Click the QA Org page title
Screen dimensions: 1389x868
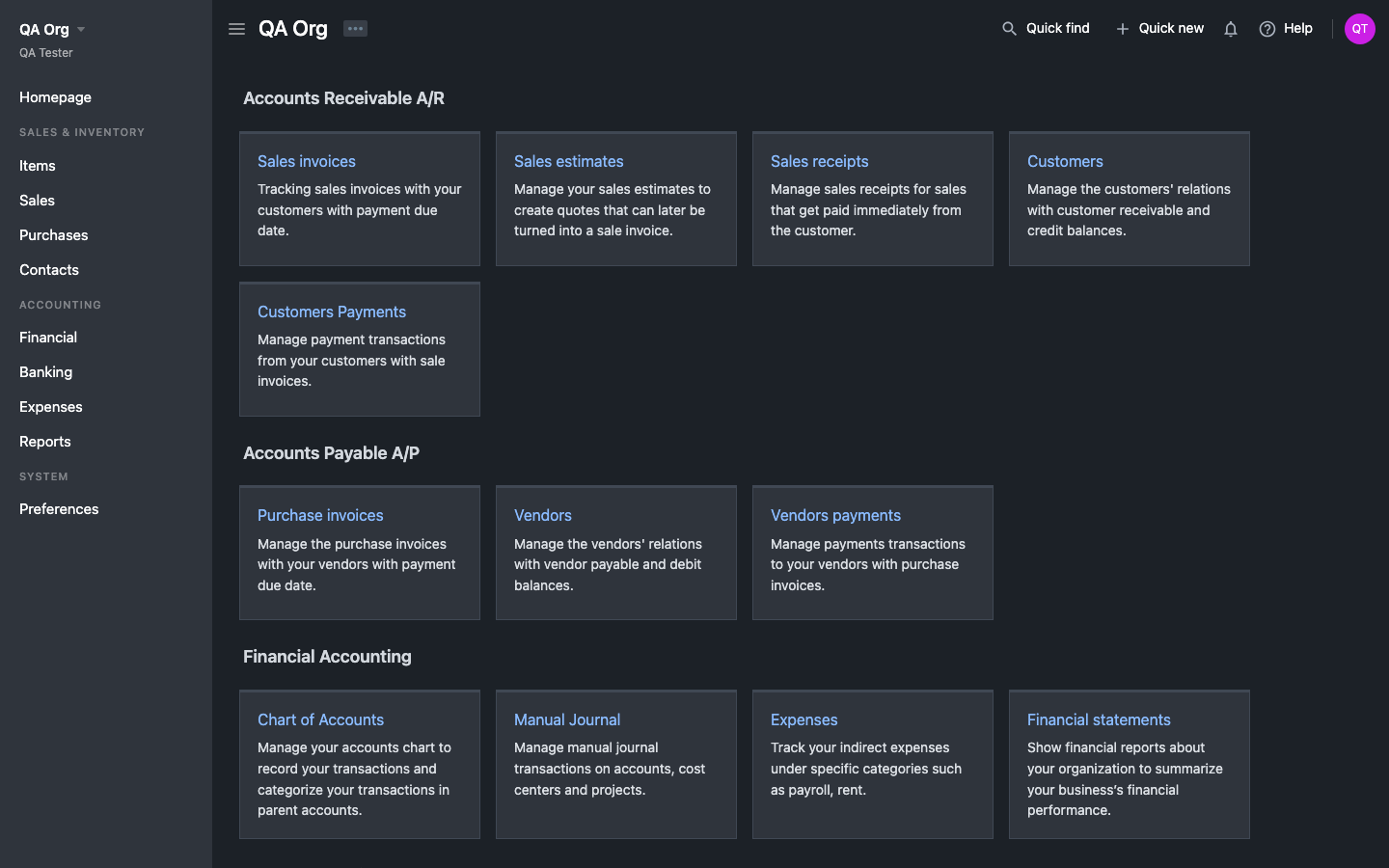coord(293,29)
